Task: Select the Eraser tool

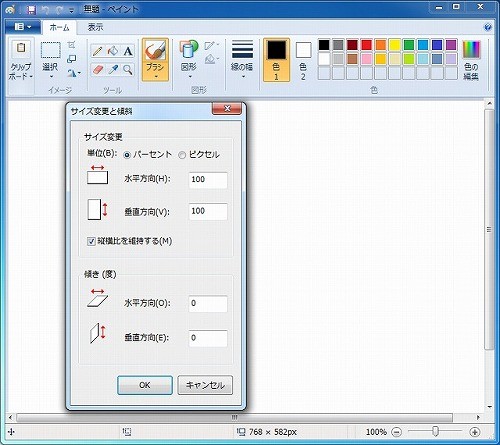Action: coord(97,70)
